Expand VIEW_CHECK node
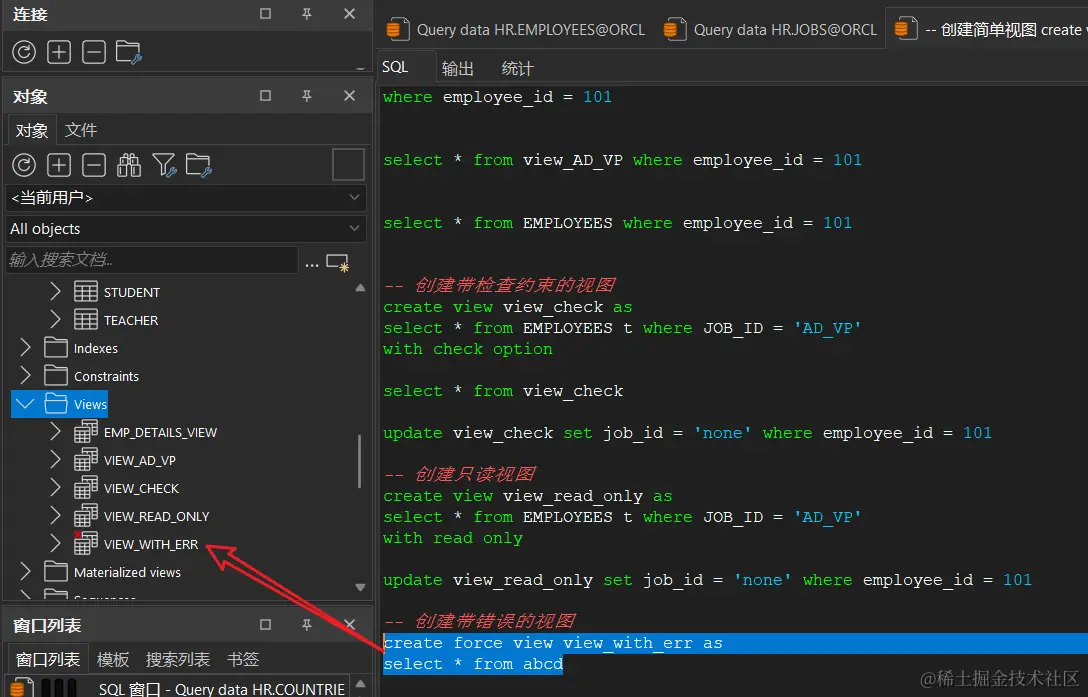Image resolution: width=1088 pixels, height=697 pixels. [x=56, y=488]
